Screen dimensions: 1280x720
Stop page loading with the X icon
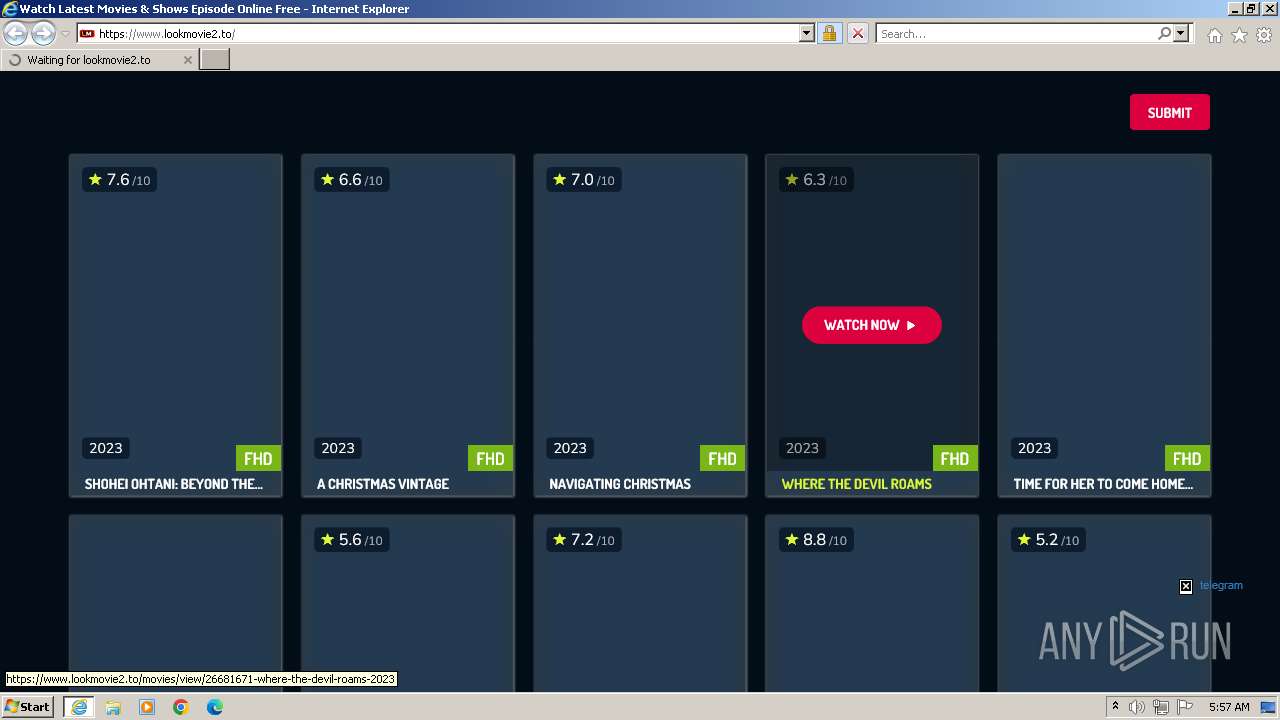pos(857,33)
